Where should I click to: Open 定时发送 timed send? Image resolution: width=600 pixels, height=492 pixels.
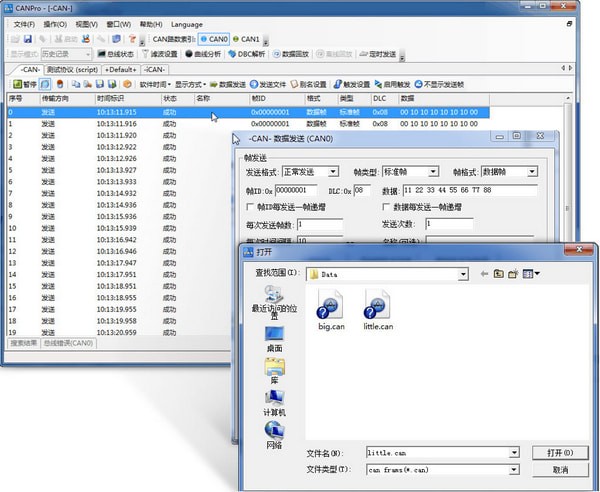(x=378, y=54)
